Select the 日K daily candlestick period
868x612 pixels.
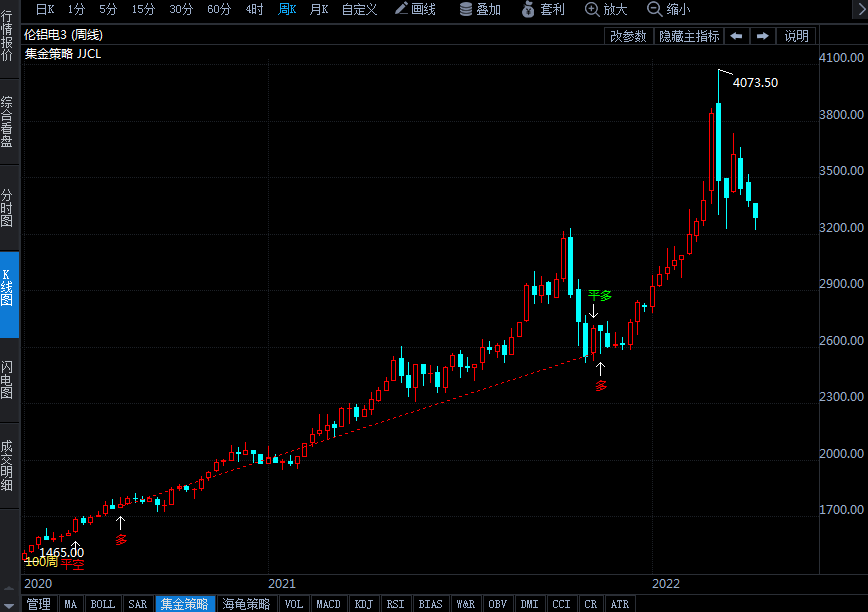click(x=45, y=9)
